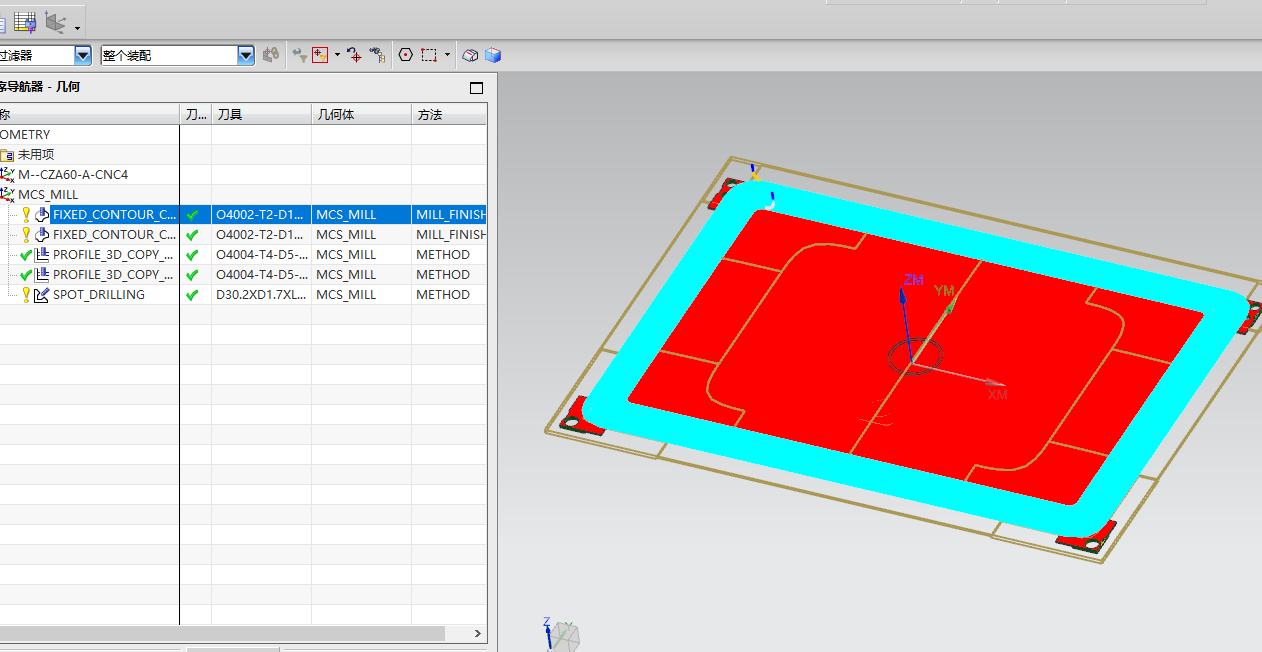Select the 未用项 folder node
The image size is (1262, 652).
(36, 154)
